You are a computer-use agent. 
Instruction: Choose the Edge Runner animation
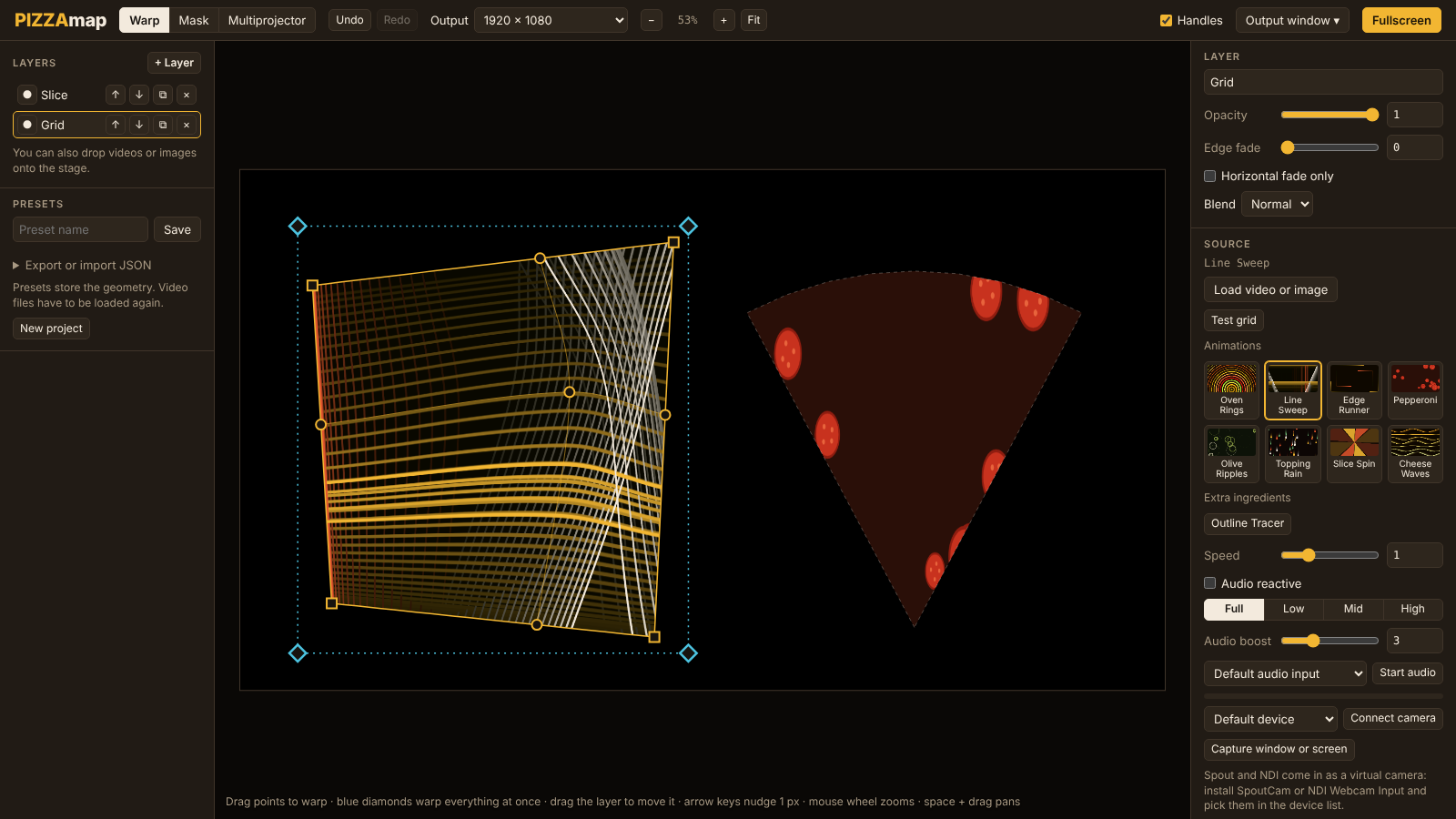(x=1354, y=390)
